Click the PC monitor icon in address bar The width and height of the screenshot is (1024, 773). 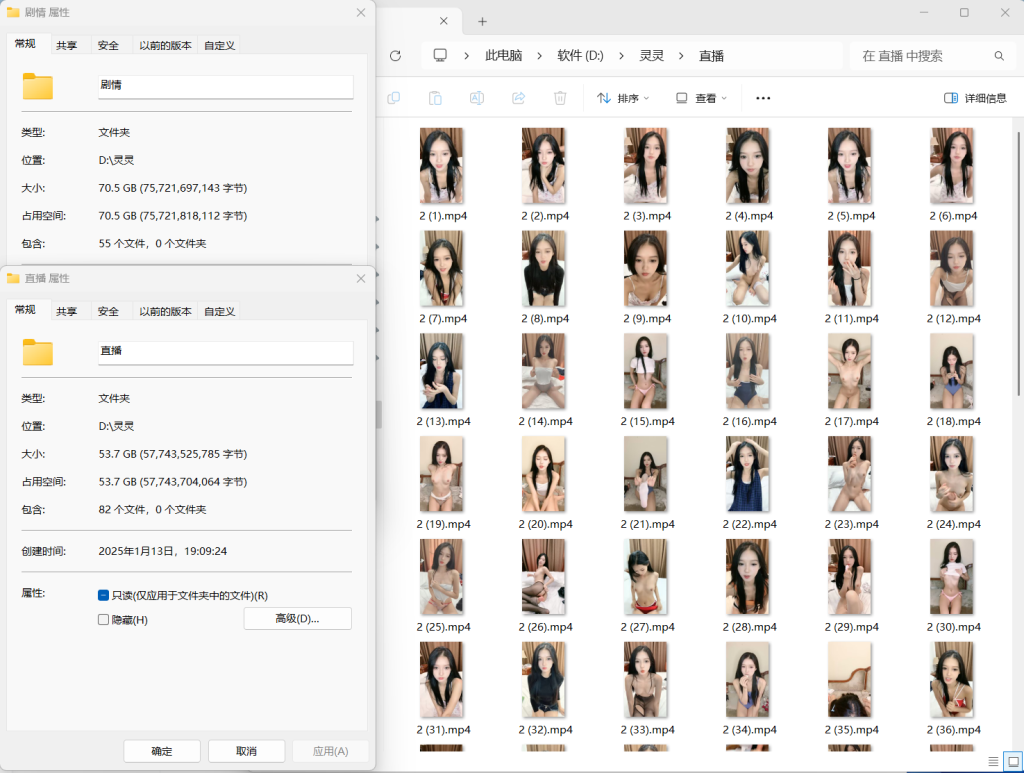tap(440, 55)
